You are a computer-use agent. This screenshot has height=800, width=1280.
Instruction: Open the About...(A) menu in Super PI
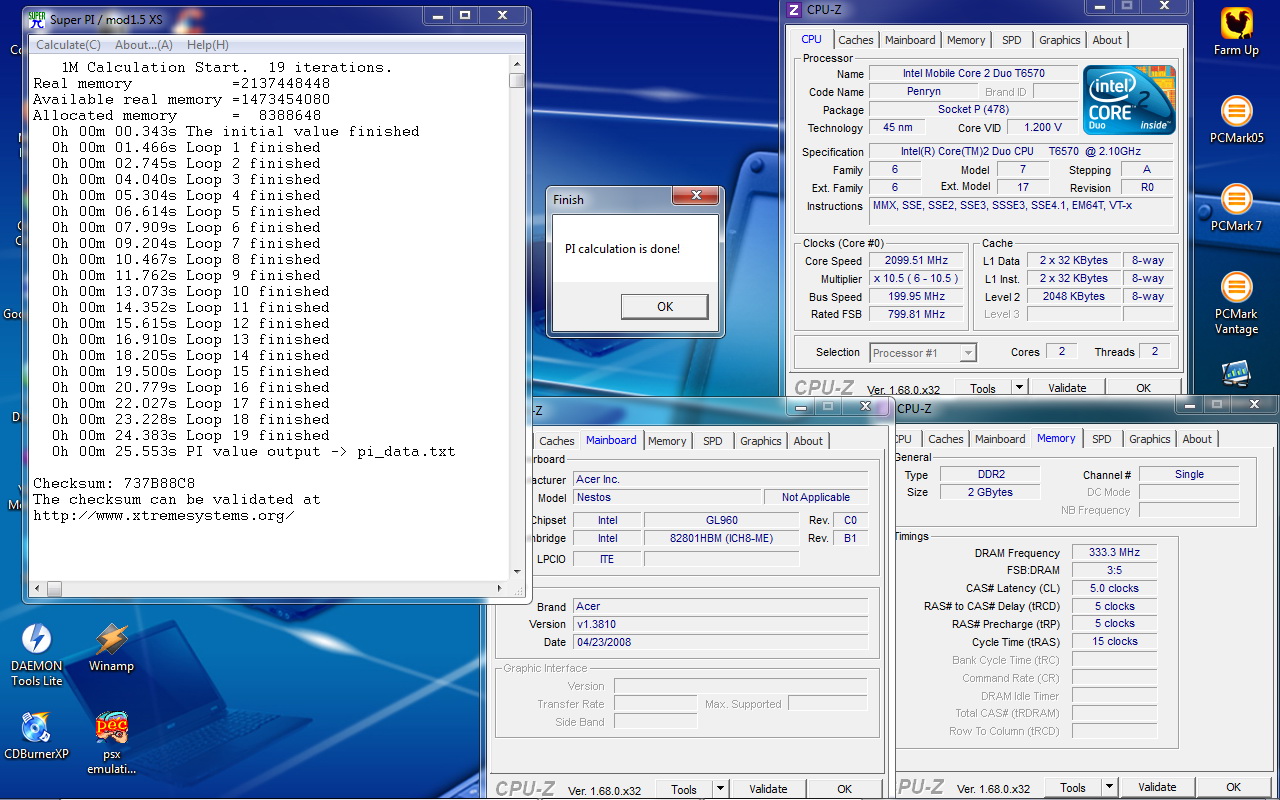coord(144,45)
